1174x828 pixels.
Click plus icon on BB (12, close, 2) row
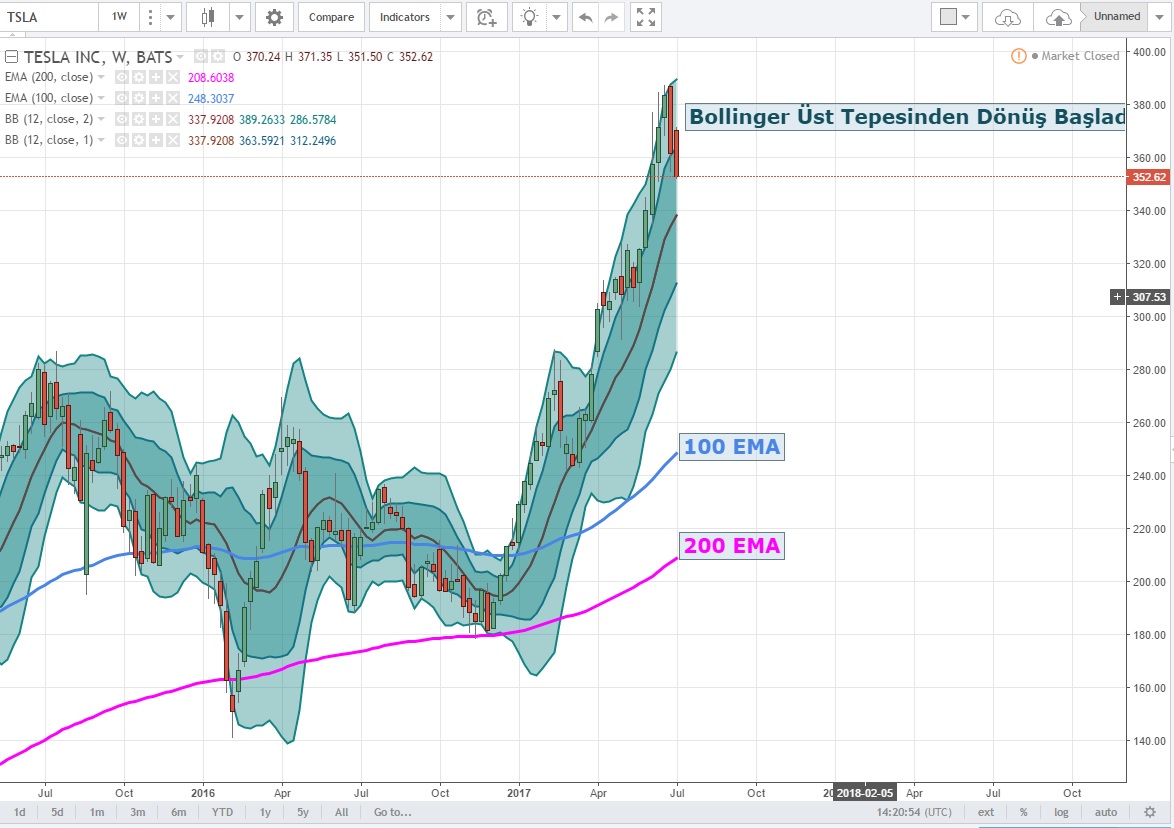pos(156,119)
